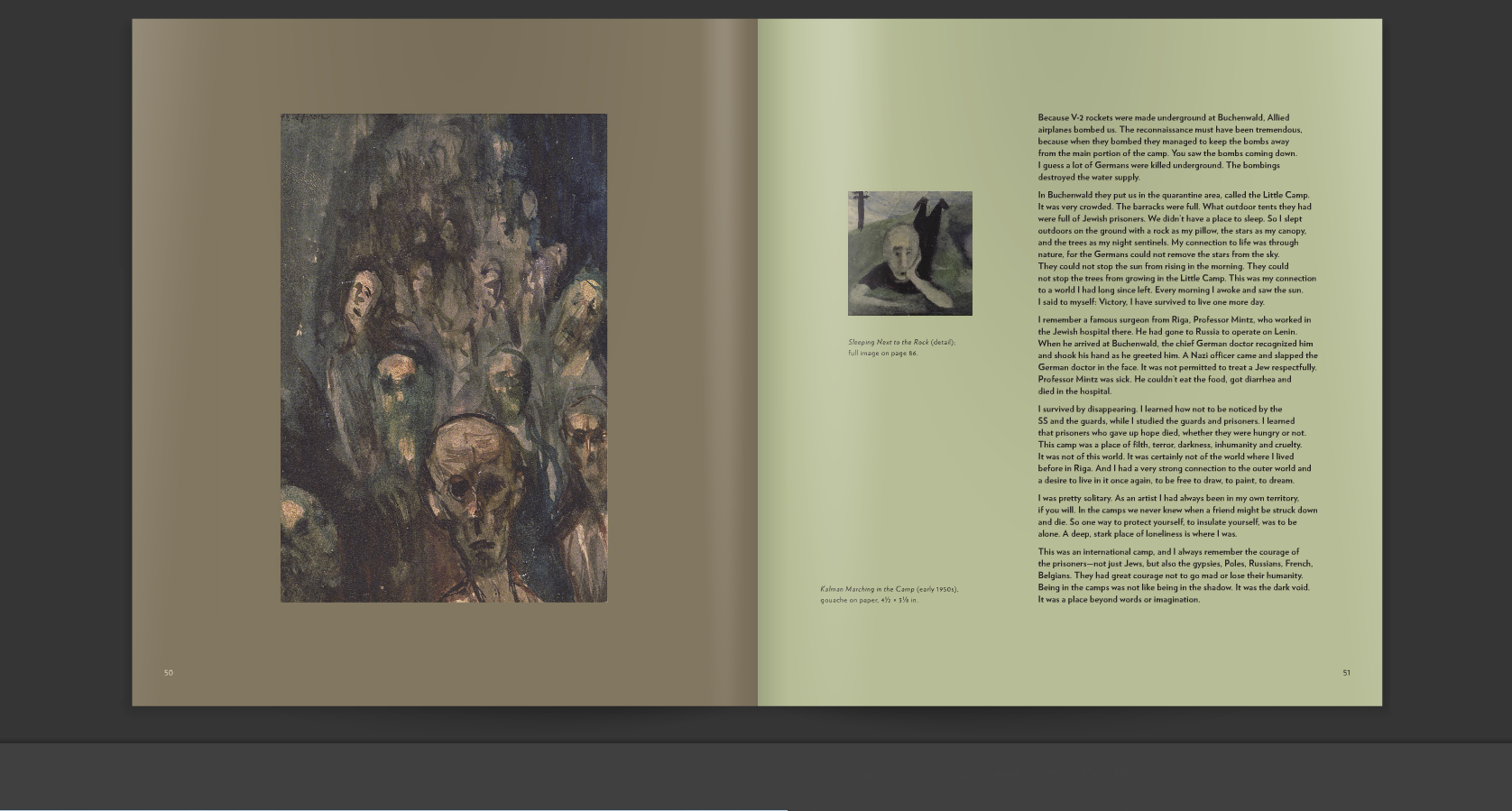Click paragraph starting 'I was pretty solitary'
The height and width of the screenshot is (811, 1512).
[x=1177, y=516]
